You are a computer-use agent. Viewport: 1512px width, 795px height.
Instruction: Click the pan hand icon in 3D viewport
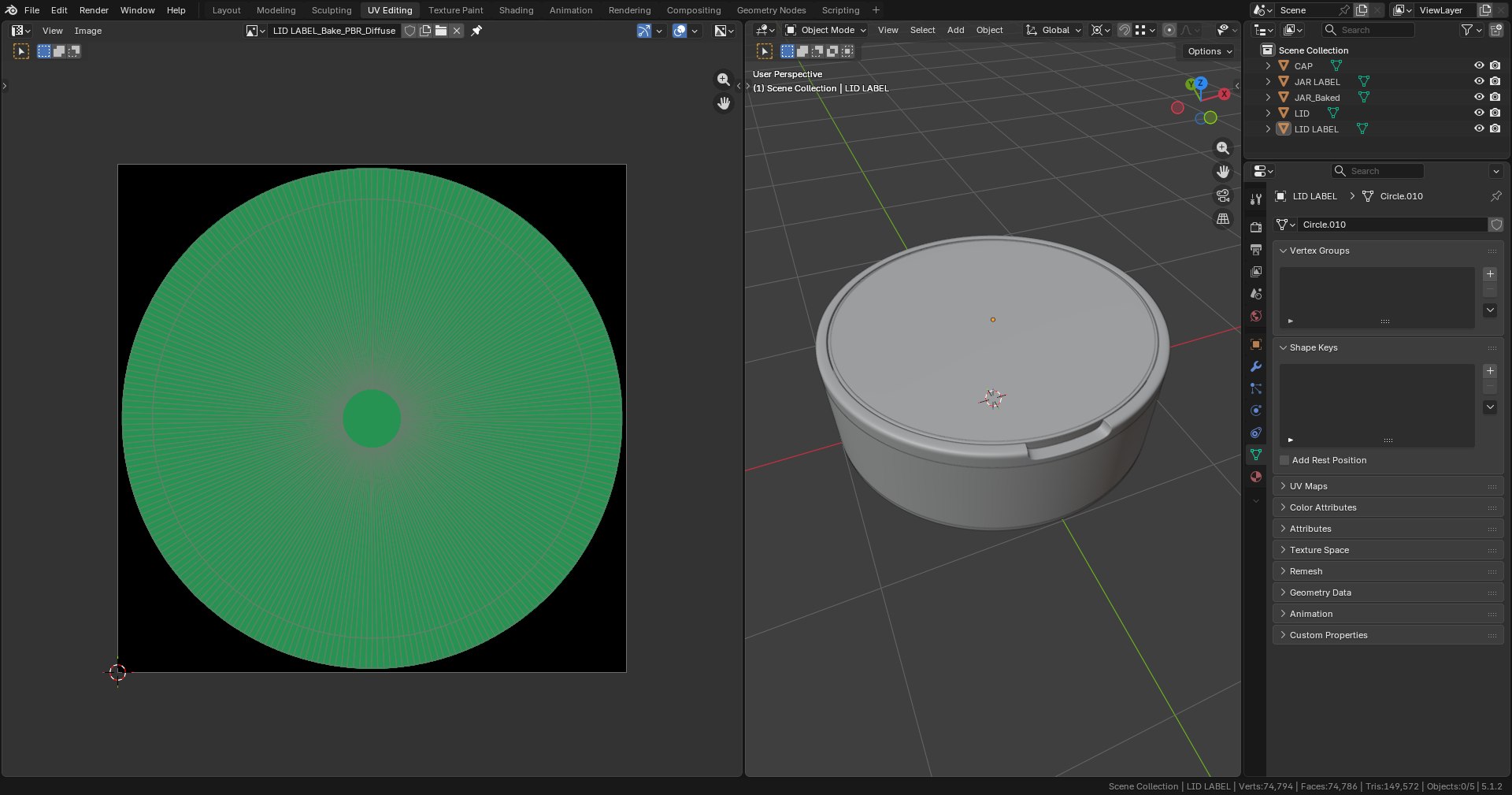(x=1223, y=172)
